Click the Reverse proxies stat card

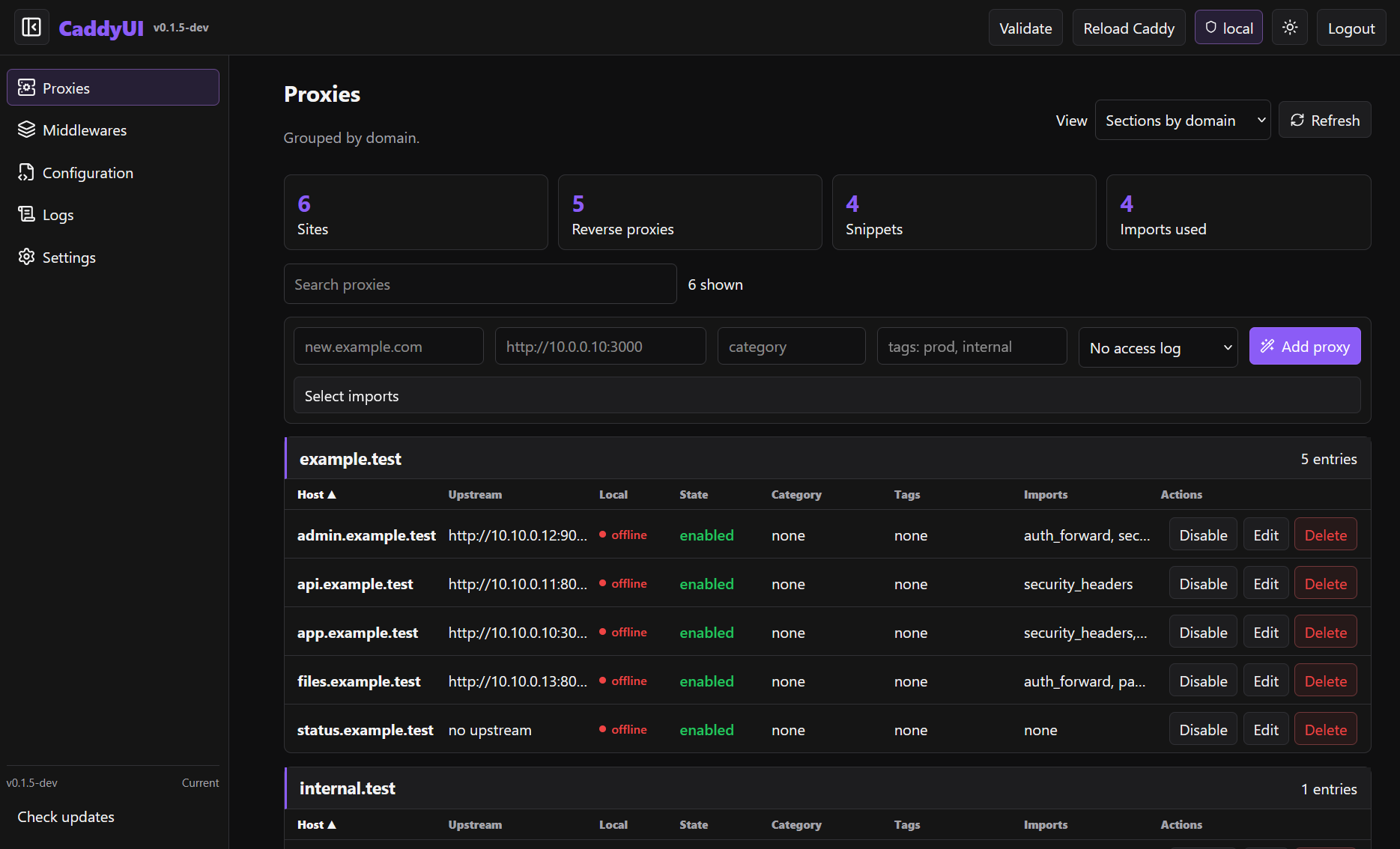tap(690, 212)
